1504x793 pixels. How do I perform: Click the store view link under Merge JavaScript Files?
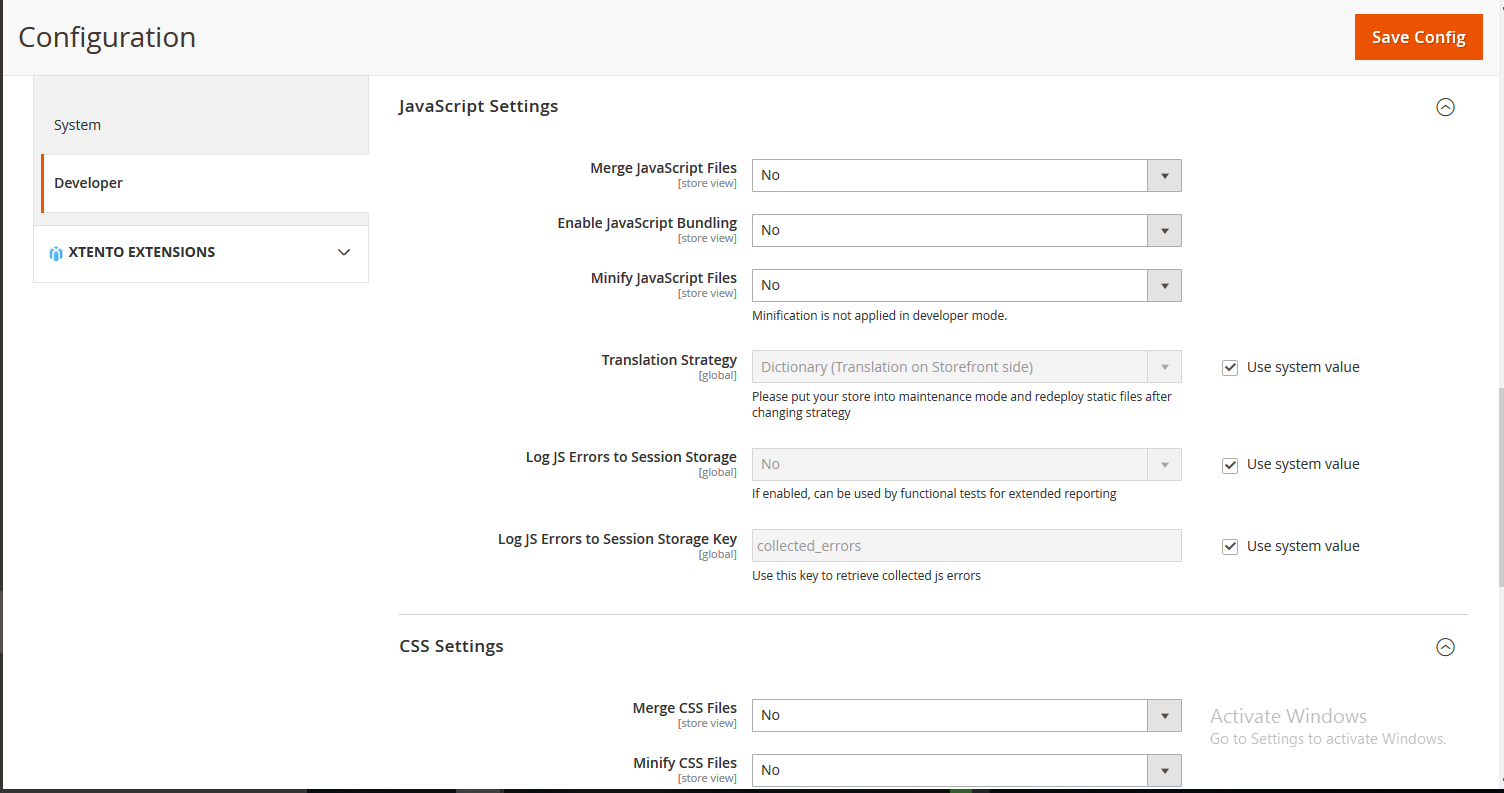[x=707, y=183]
